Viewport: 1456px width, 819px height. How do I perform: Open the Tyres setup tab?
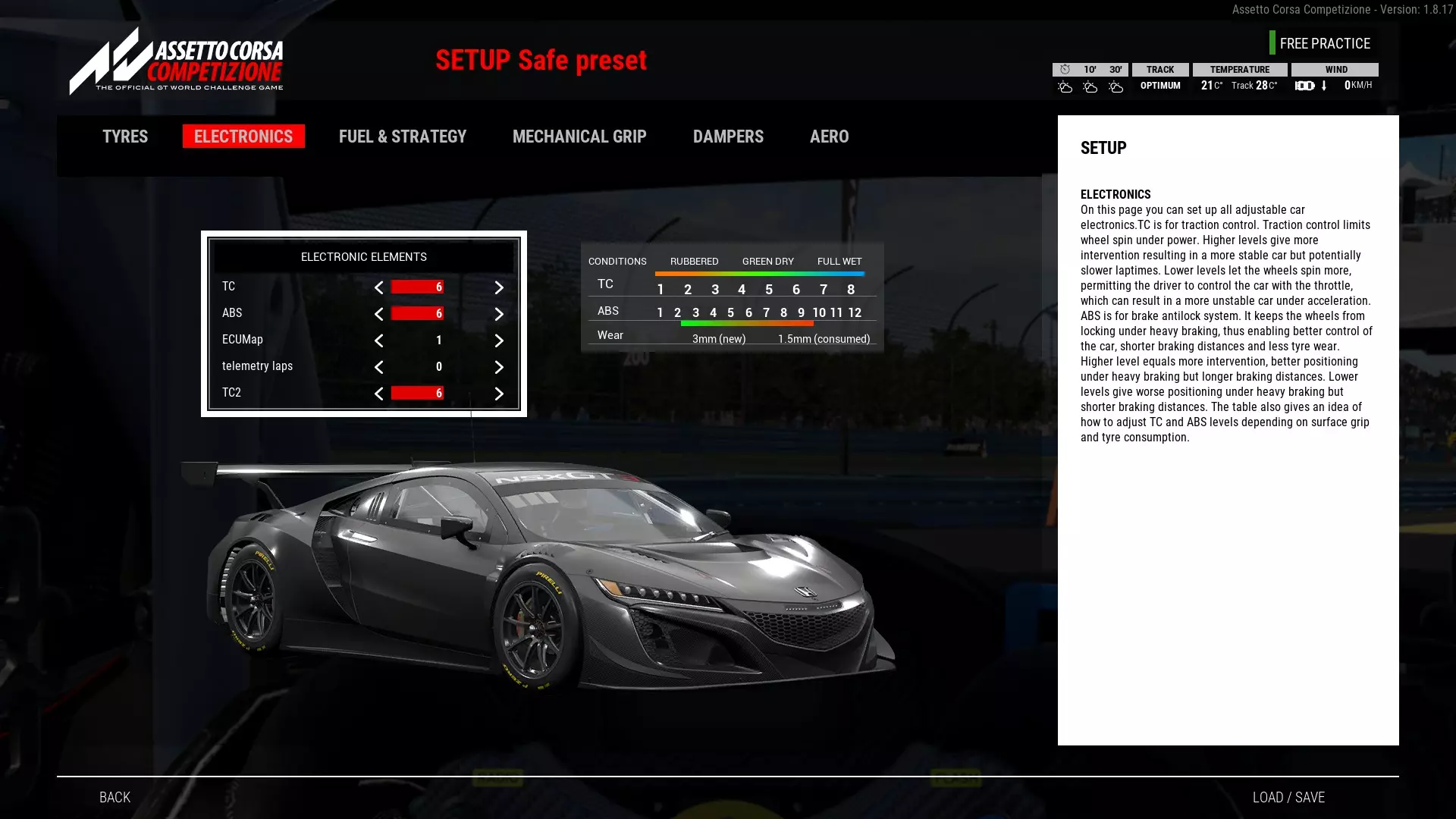tap(125, 136)
